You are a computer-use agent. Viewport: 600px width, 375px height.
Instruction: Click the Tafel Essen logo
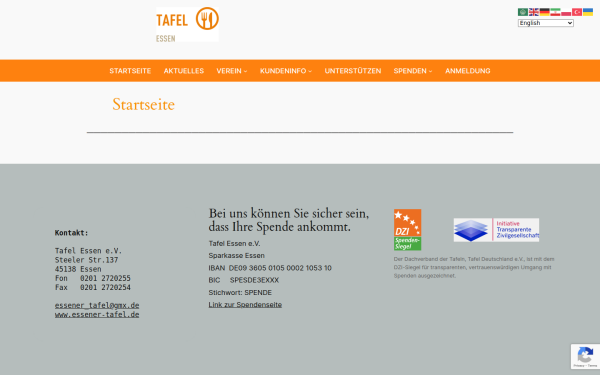tap(187, 24)
